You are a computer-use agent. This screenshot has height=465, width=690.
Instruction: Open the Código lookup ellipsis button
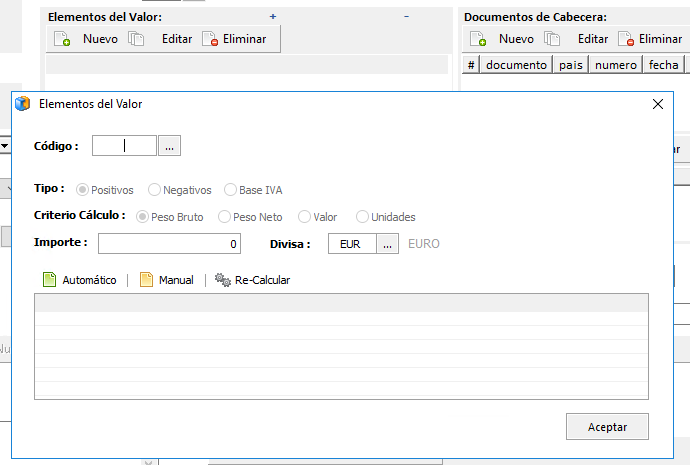(169, 146)
